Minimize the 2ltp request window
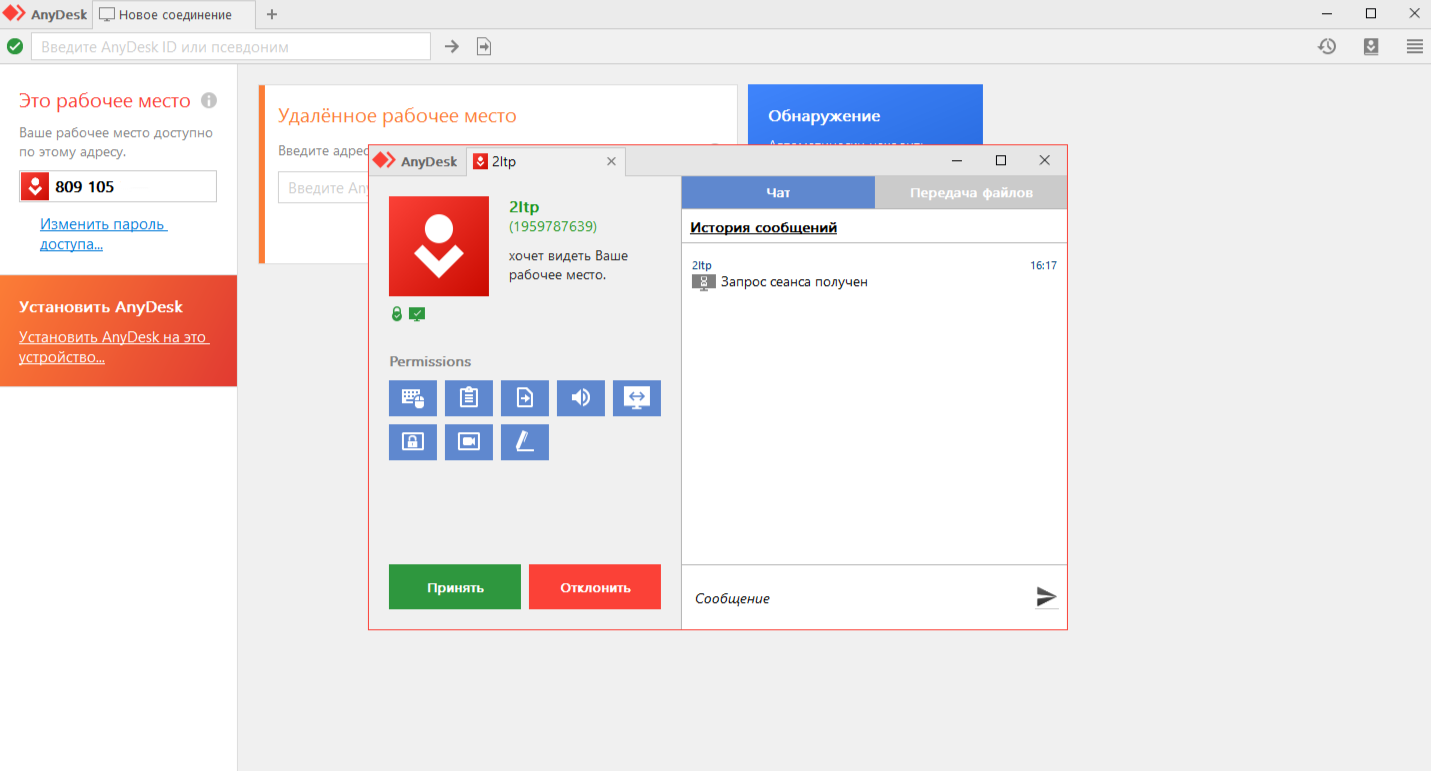1431x771 pixels. 957,160
